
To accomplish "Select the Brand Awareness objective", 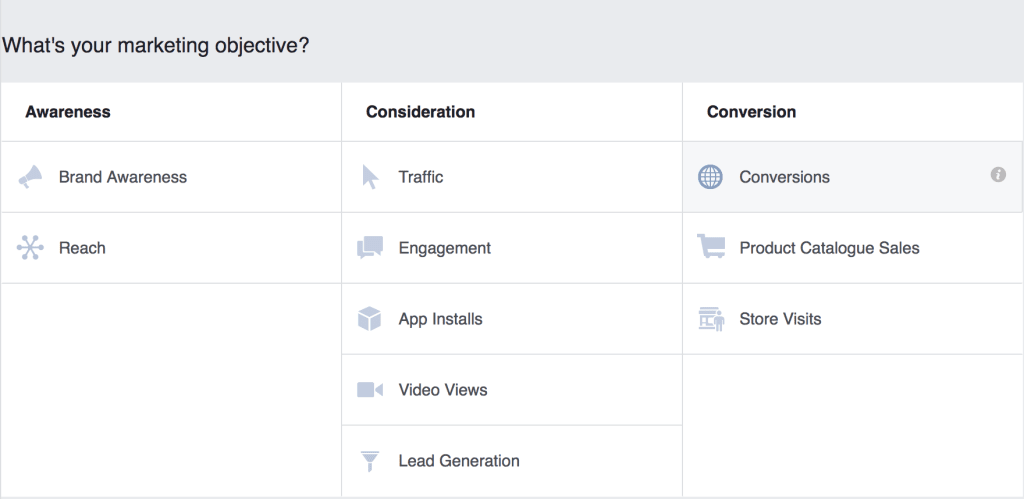I will [x=171, y=177].
